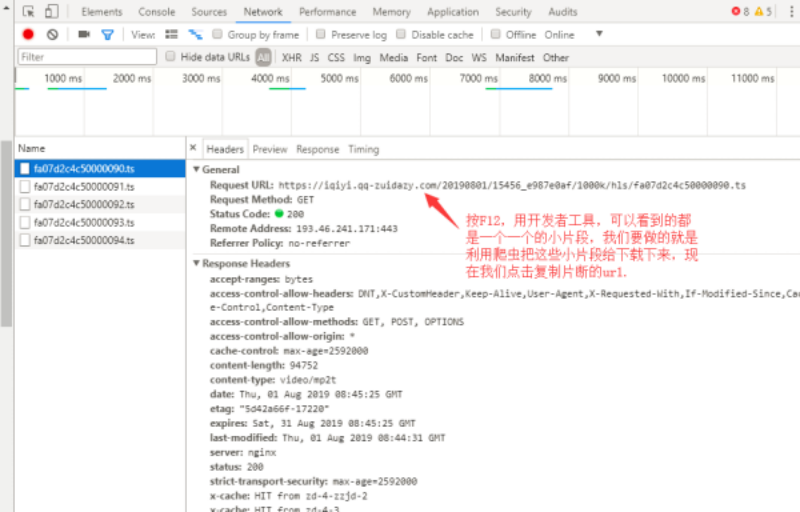
Task: Click the capture screenshots camera icon
Action: 84,34
